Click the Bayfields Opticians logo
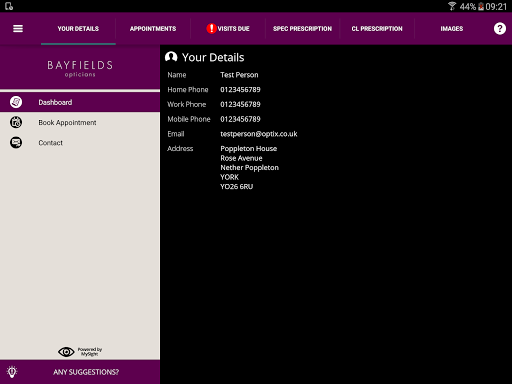Screen dimensions: 512x384 point(80,69)
